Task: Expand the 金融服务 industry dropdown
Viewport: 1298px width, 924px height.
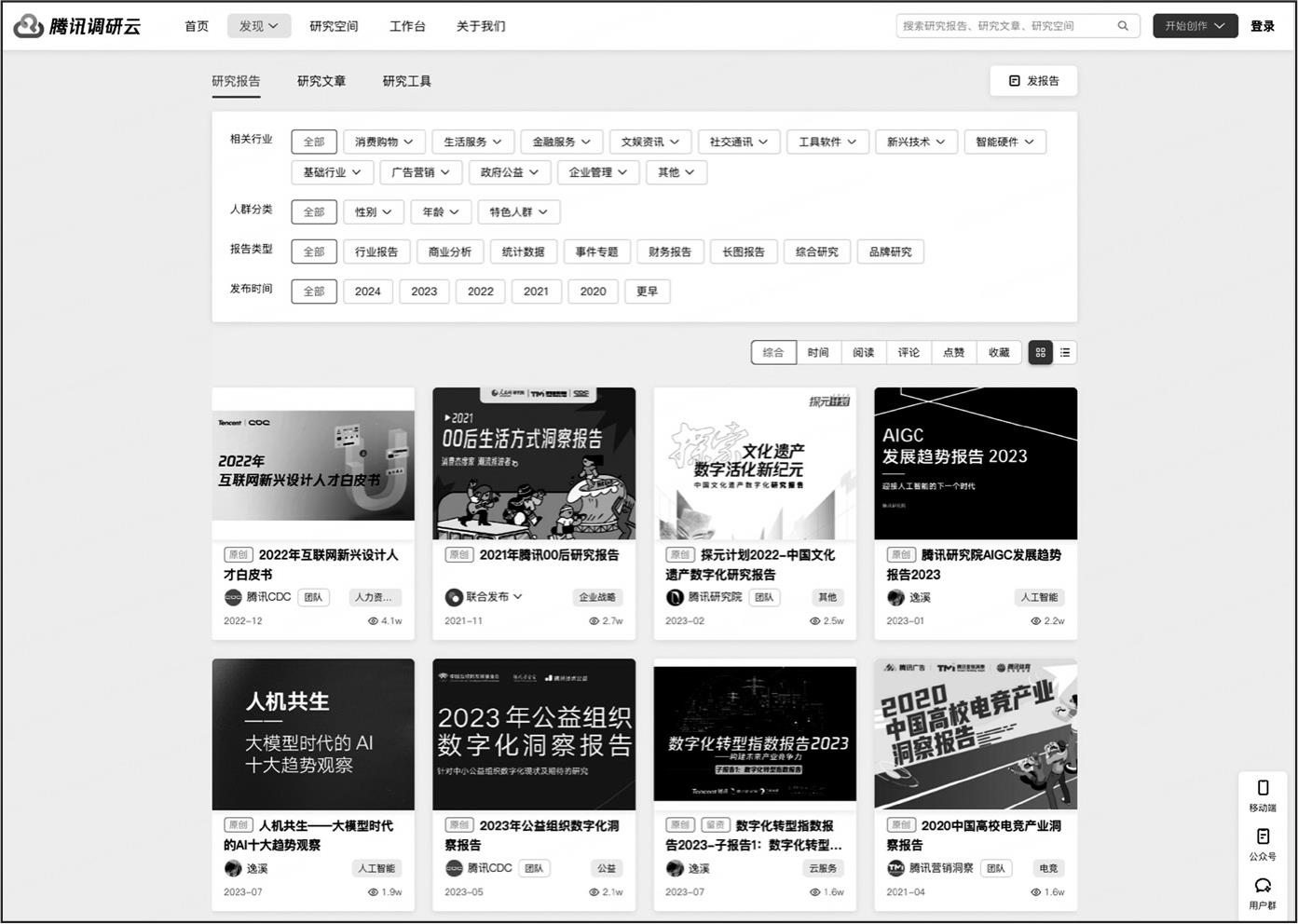Action: pos(562,142)
